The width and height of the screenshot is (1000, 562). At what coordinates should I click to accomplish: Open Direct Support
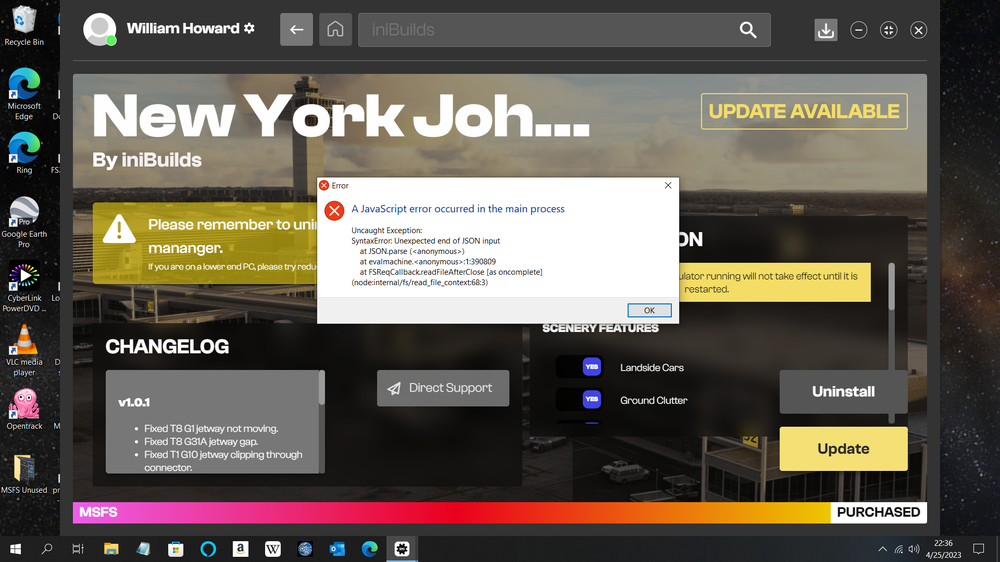coord(442,388)
